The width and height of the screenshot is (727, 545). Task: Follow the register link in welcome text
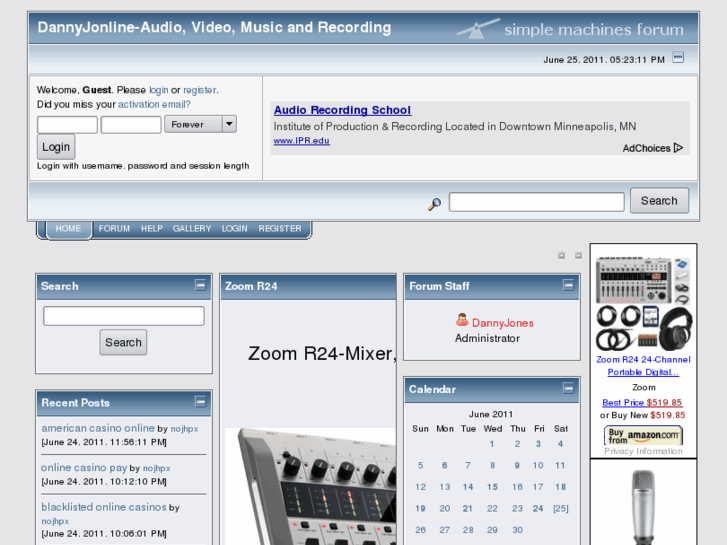[x=199, y=90]
